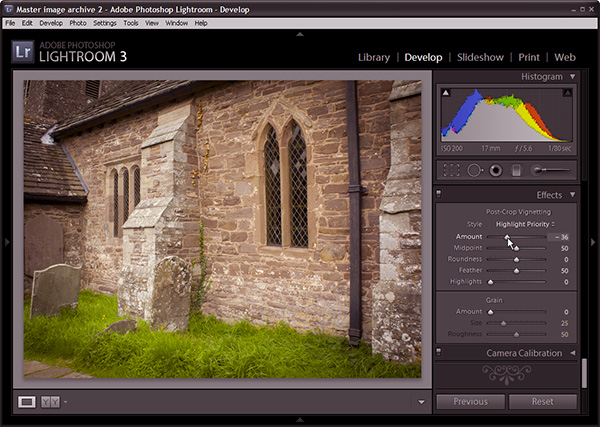
Task: Switch to the Library module
Action: coord(374,57)
